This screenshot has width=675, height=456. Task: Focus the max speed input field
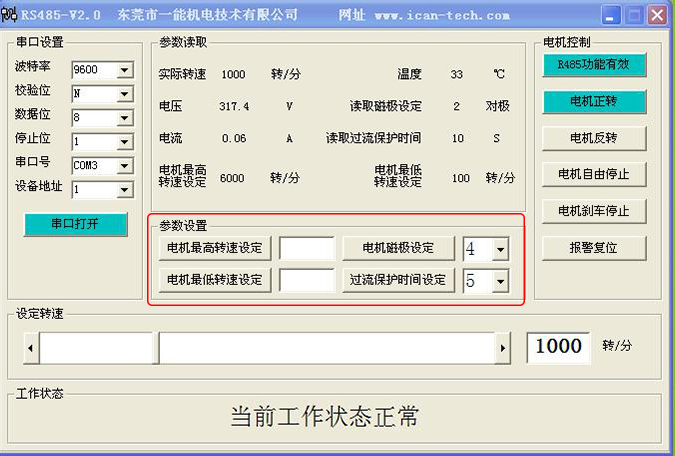click(307, 248)
